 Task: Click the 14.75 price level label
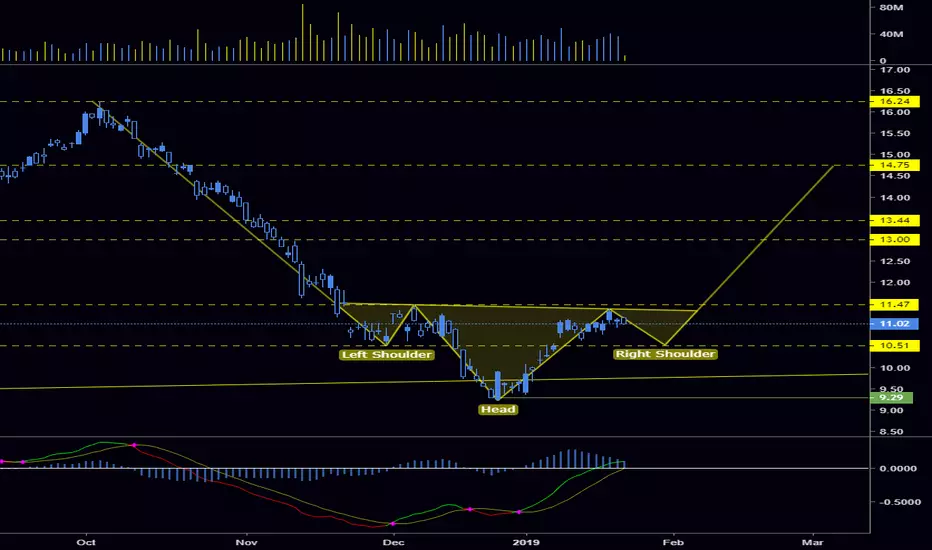click(894, 165)
